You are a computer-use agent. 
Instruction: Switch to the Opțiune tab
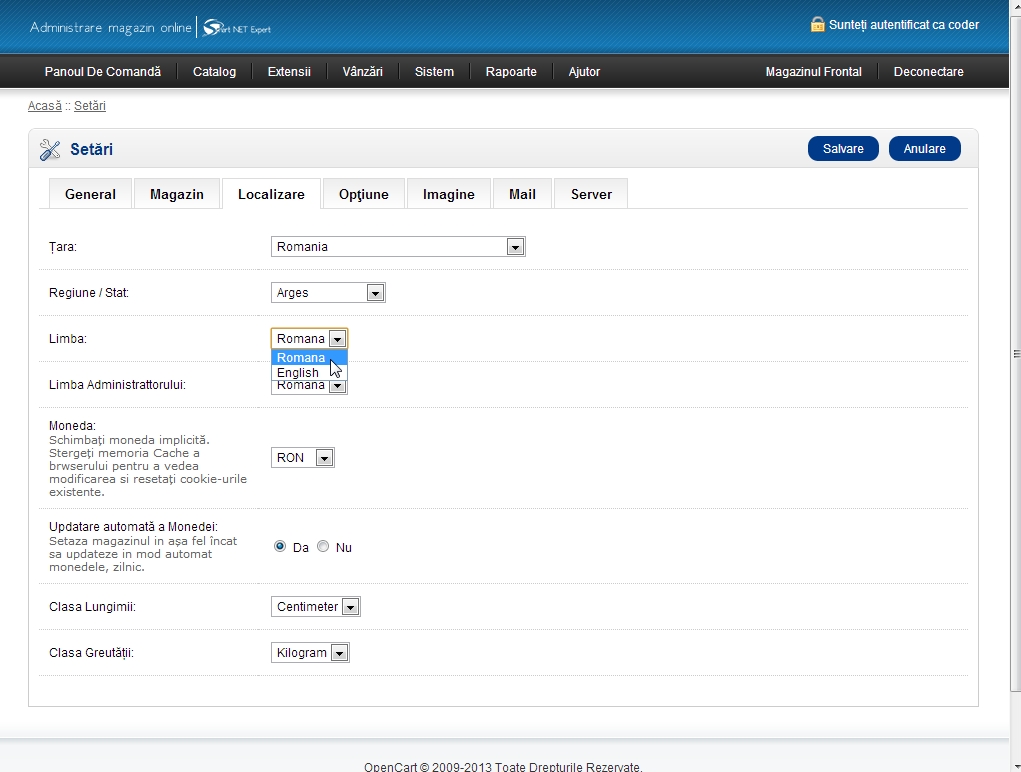[363, 194]
